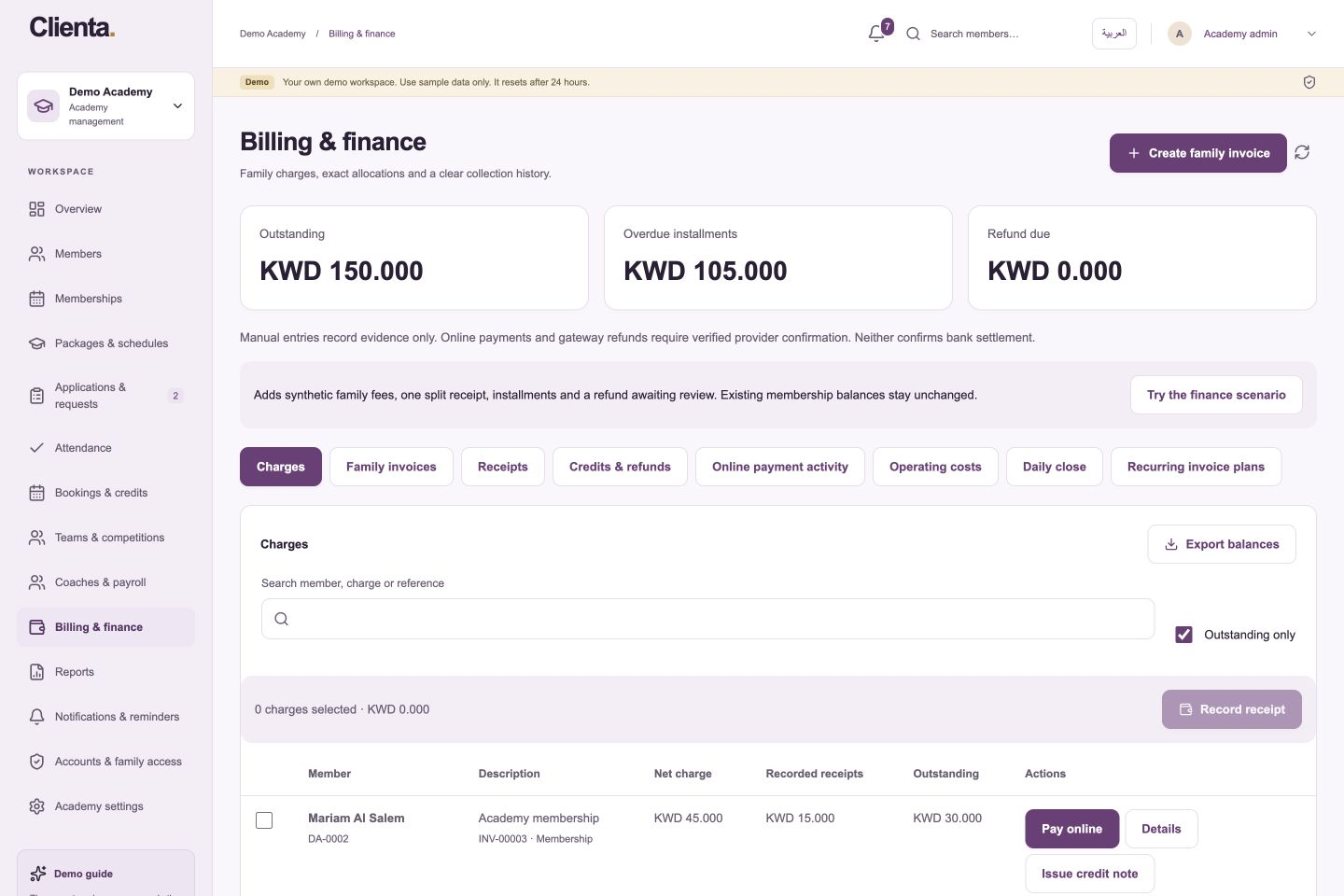
Task: Open Bookings & credits page
Action: (105, 493)
